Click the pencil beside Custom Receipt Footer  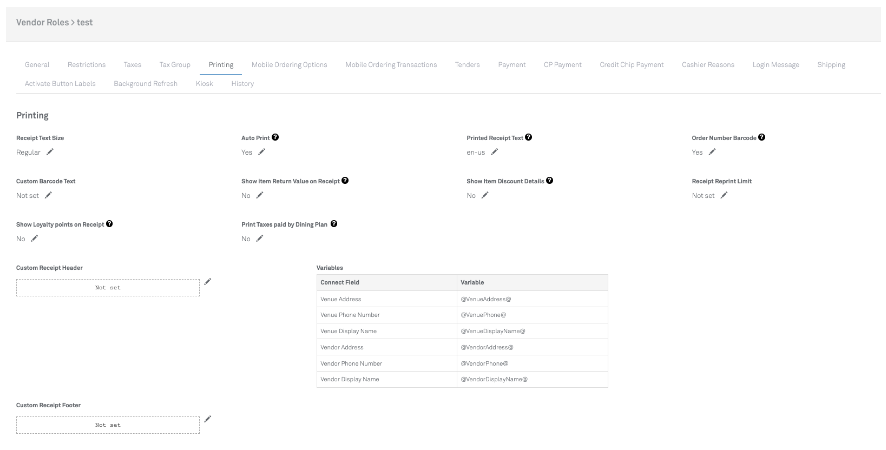(208, 419)
